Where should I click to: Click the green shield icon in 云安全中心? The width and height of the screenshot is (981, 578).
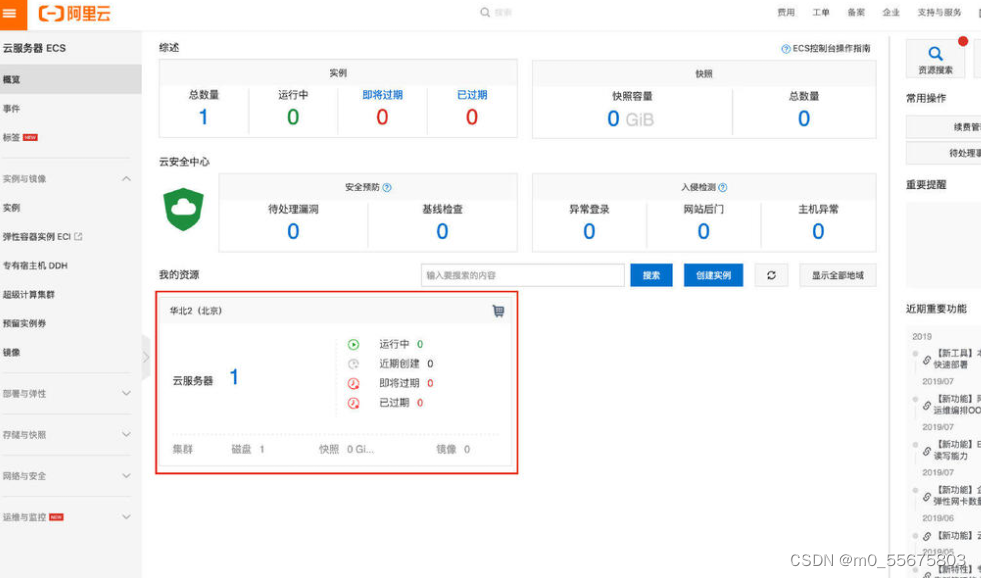183,210
